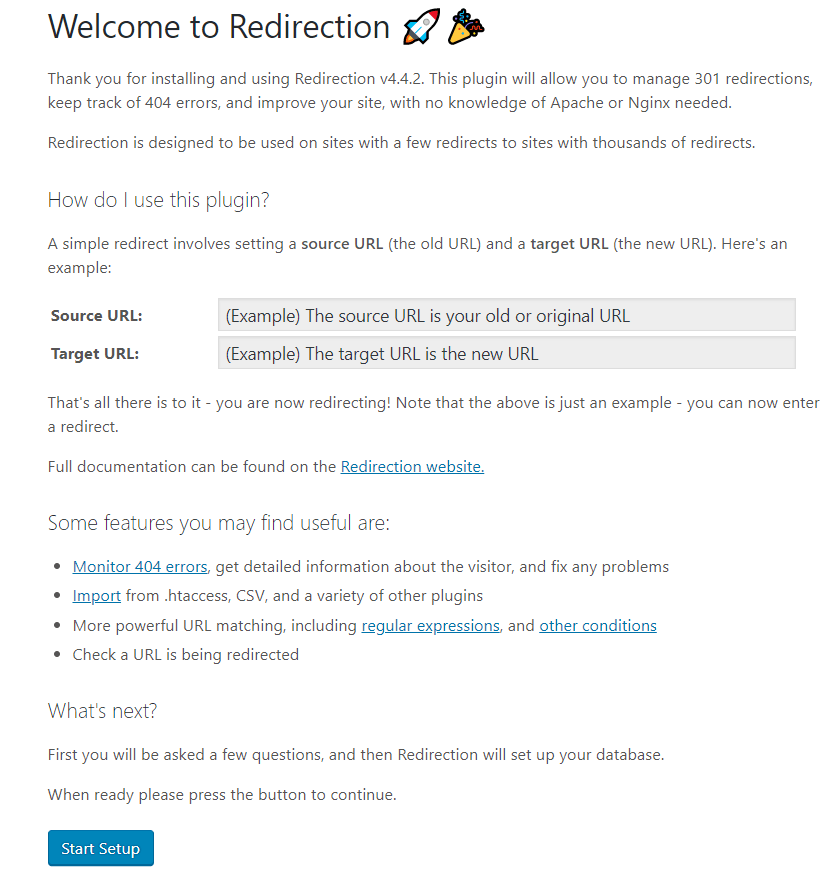Image resolution: width=833 pixels, height=871 pixels.
Task: Click bold target URL text in paragraph
Action: [569, 243]
